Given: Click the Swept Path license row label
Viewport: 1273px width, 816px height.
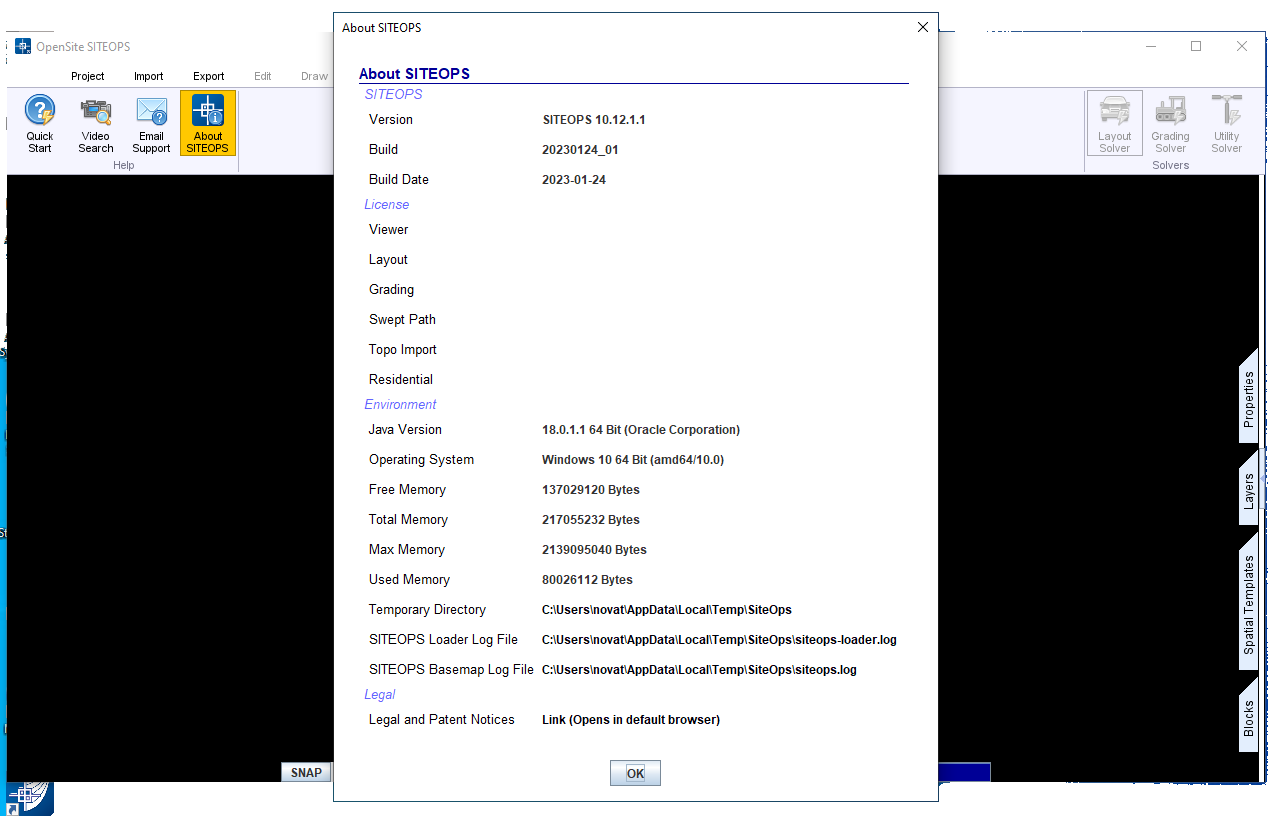Looking at the screenshot, I should (x=402, y=319).
